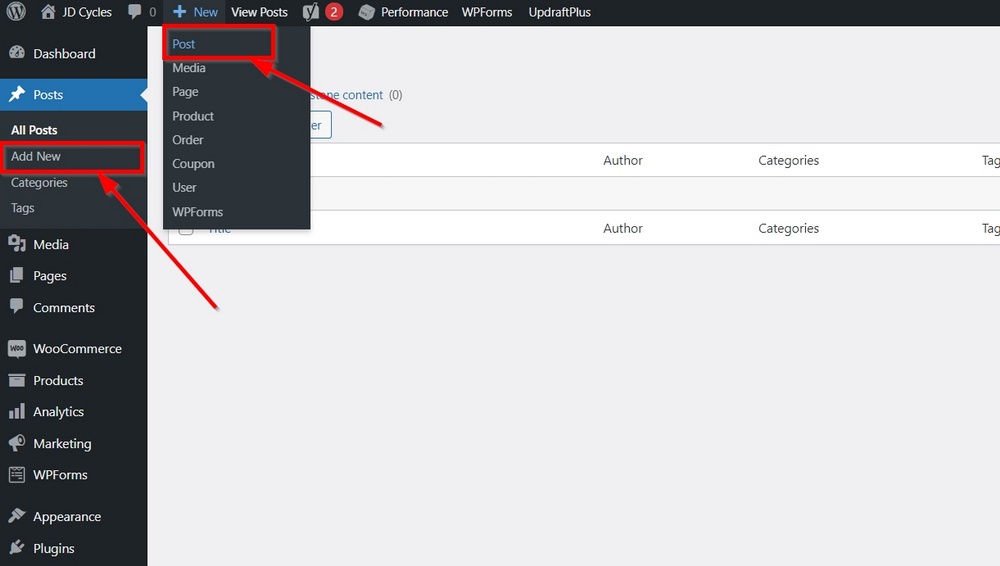Open WooCommerce label in the sidebar
1000x566 pixels.
click(77, 348)
